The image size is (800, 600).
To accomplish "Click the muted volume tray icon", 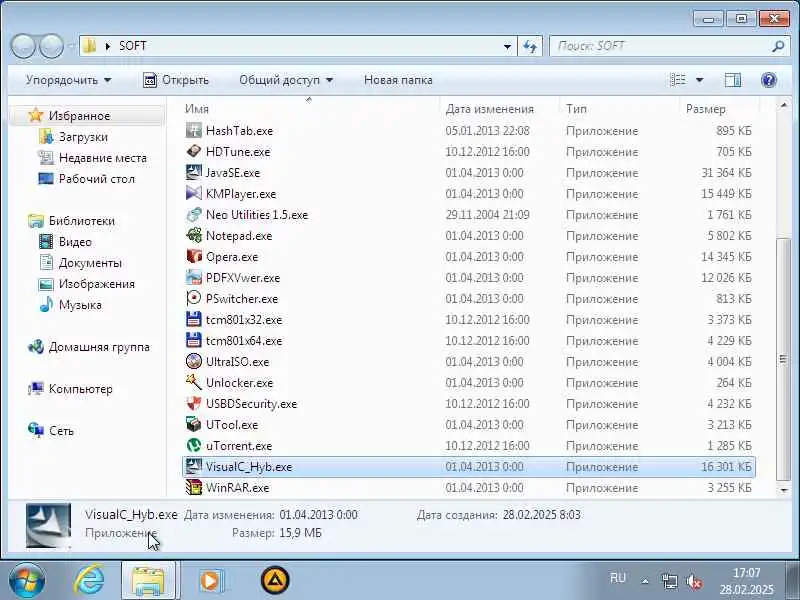I will pos(694,581).
